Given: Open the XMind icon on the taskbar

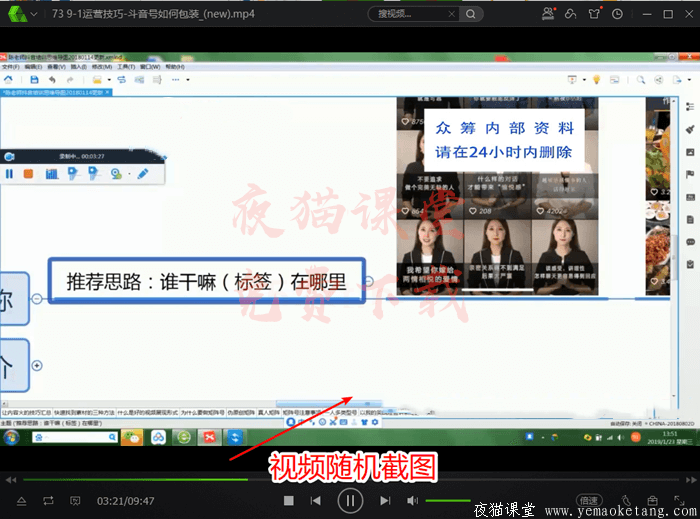Looking at the screenshot, I should coord(209,437).
